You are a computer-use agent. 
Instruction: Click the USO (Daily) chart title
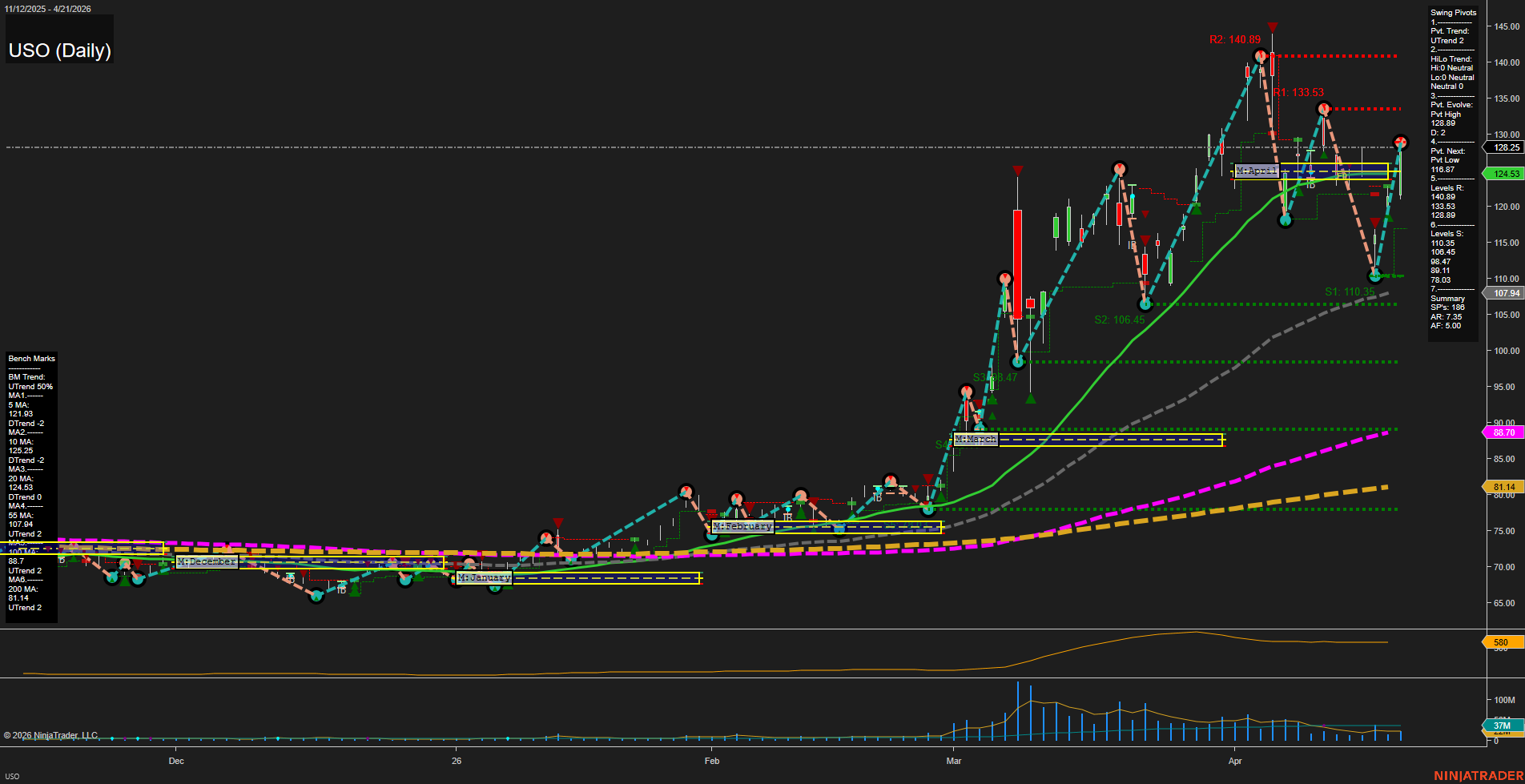click(x=59, y=50)
